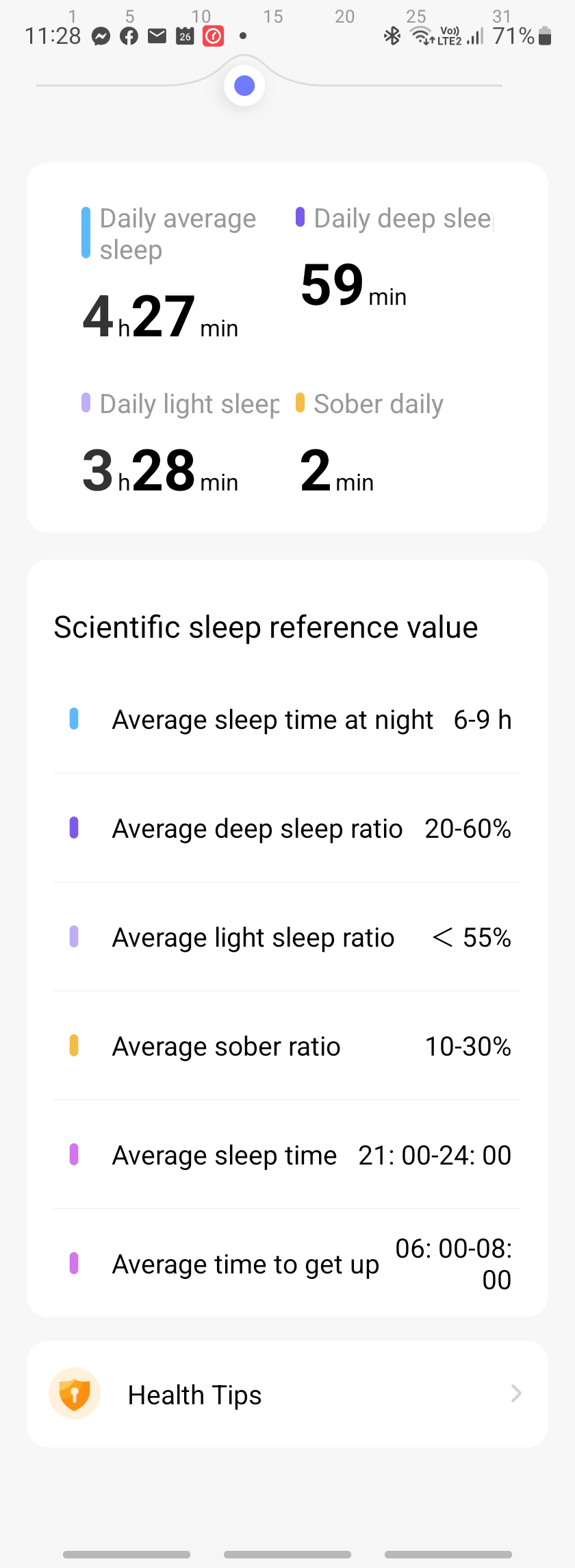Screen dimensions: 575x1568
Task: Tap the yellow Sober daily color marker
Action: tap(300, 403)
